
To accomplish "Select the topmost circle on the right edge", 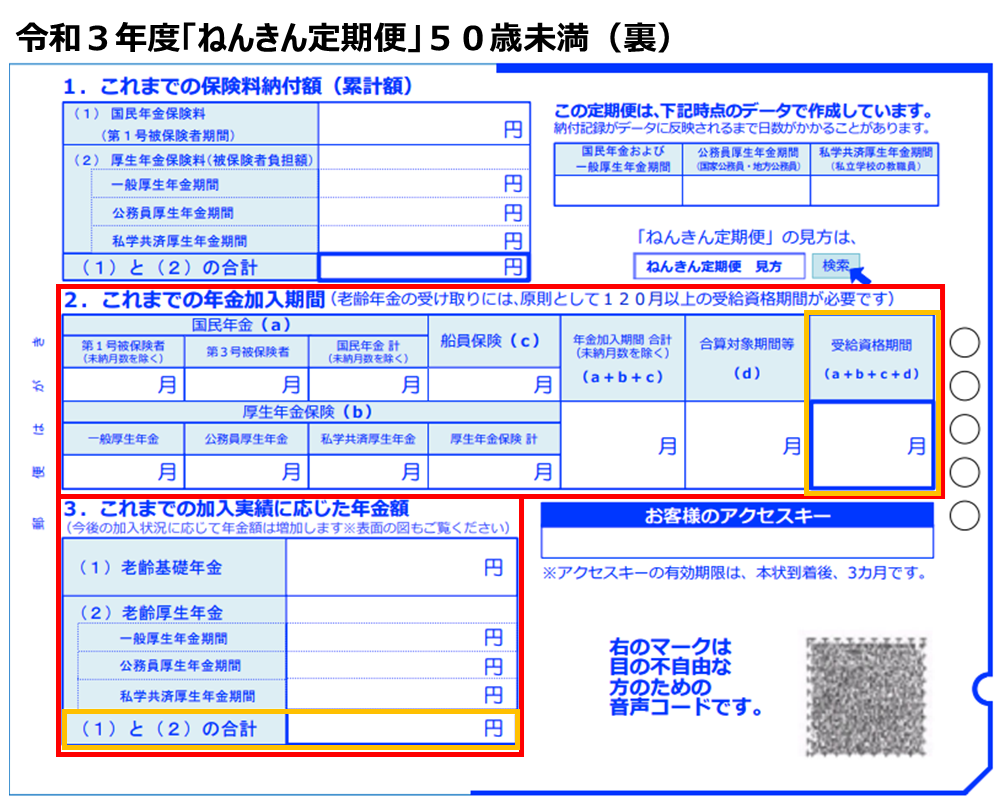I will click(x=964, y=342).
